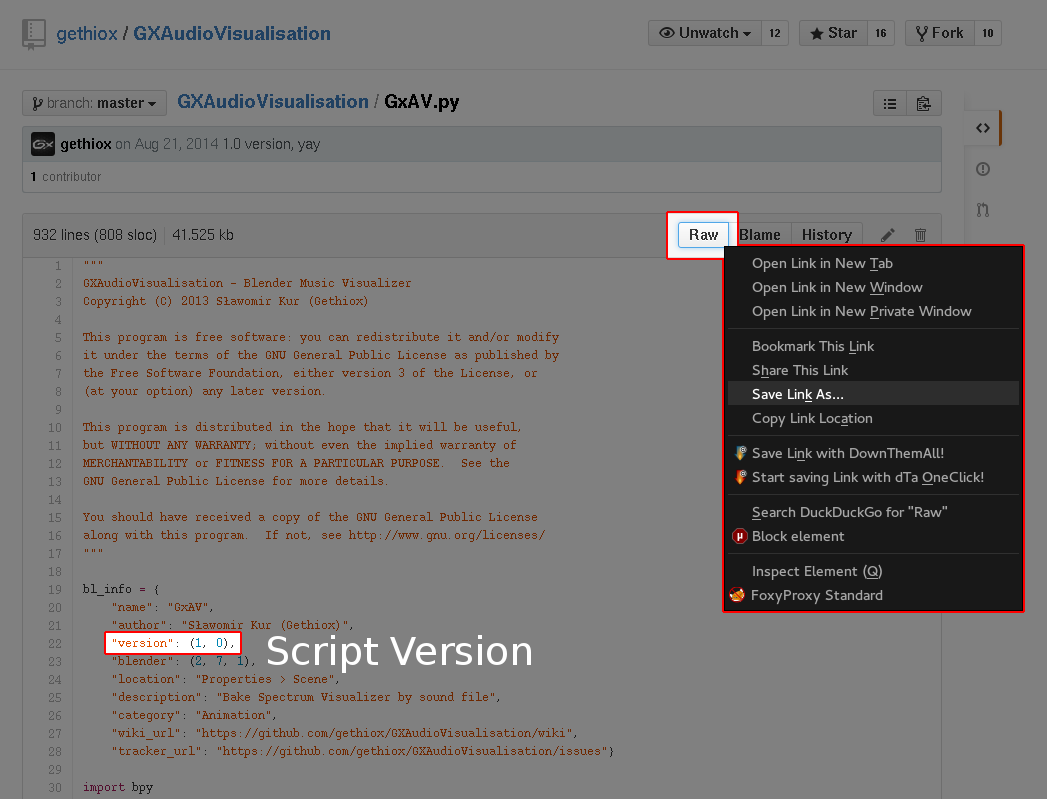Select Bookmark This Link

pyautogui.click(x=873, y=346)
